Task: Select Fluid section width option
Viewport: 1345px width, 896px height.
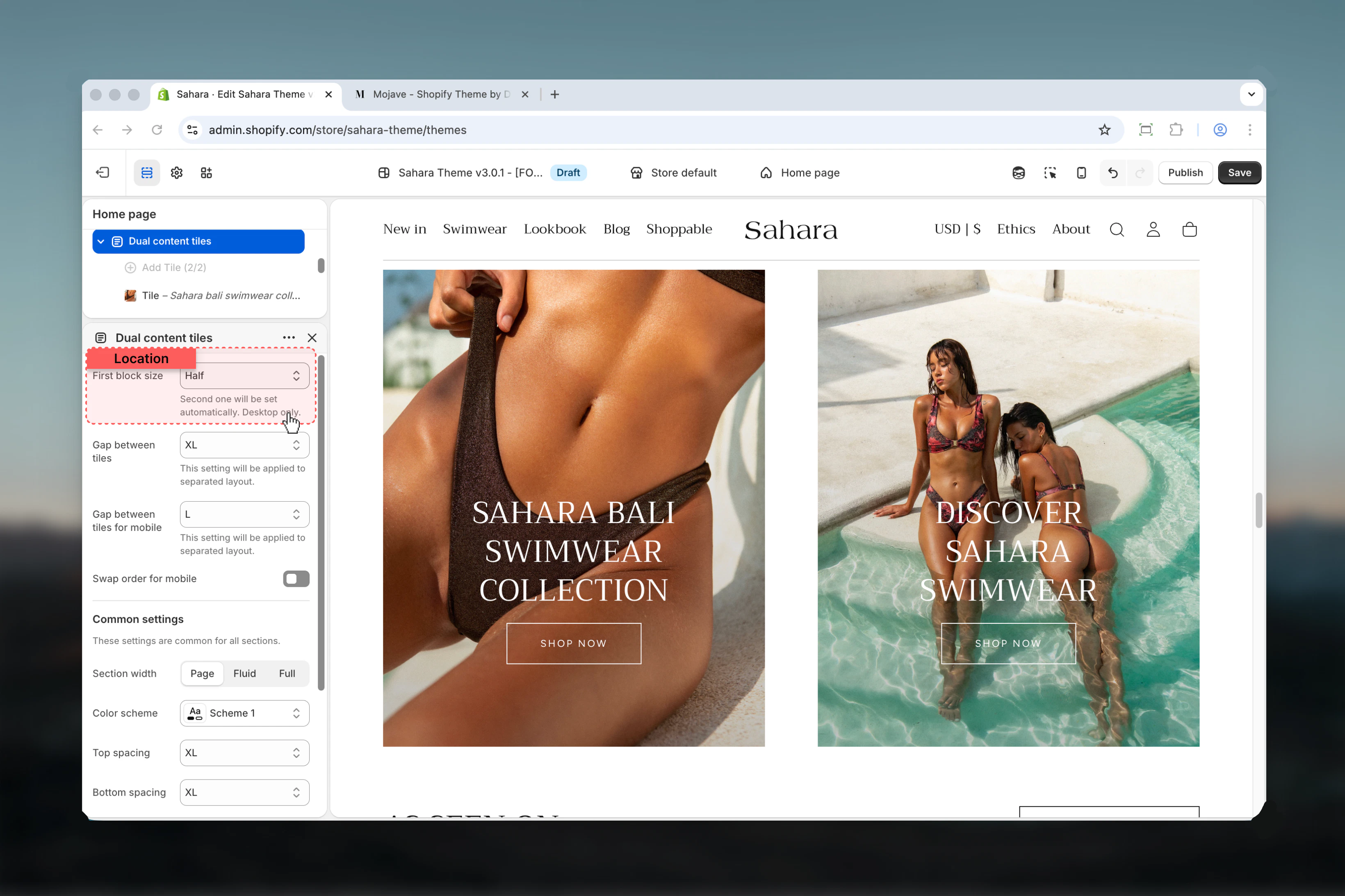Action: click(245, 673)
